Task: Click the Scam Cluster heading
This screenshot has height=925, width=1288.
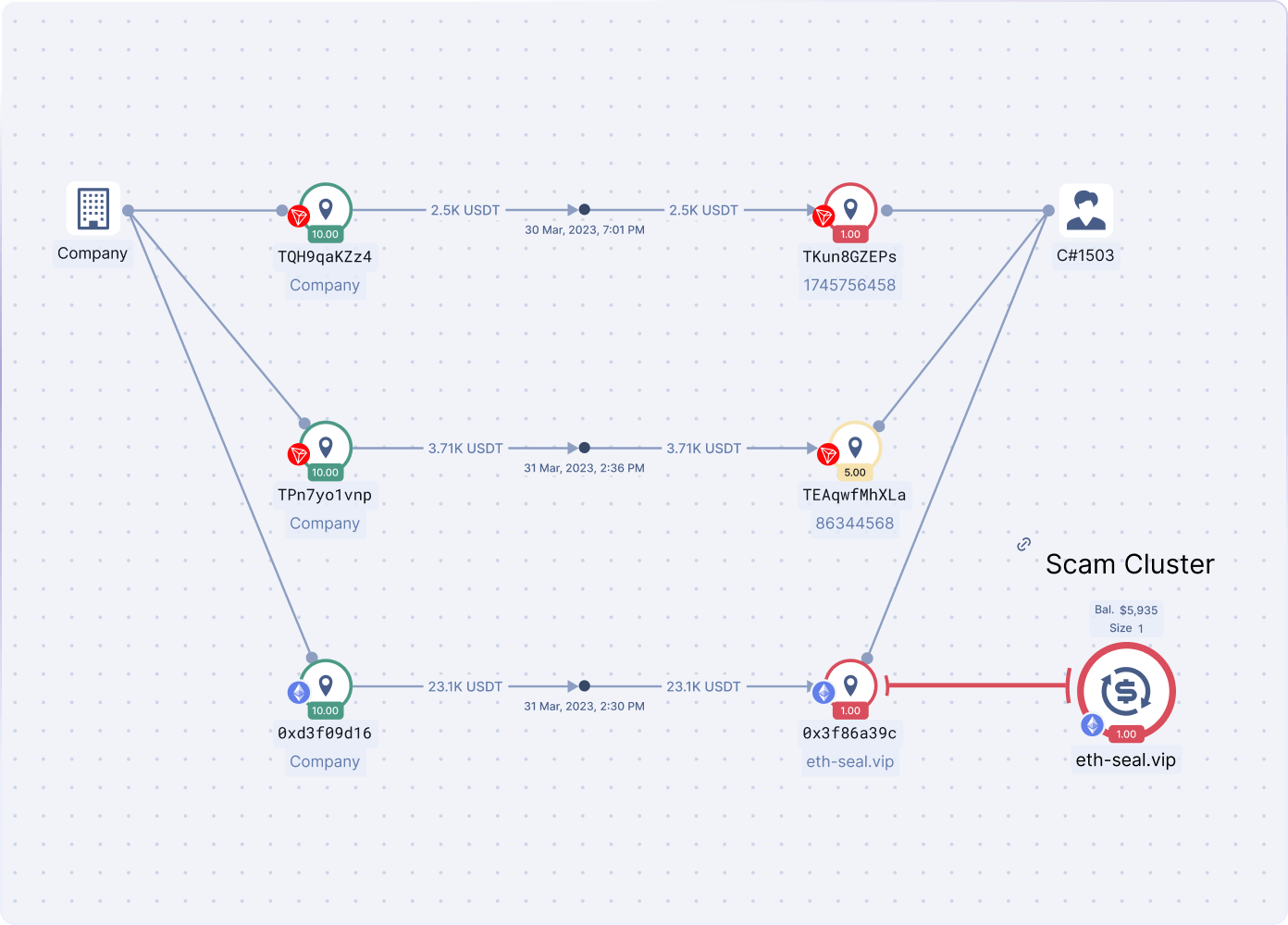Action: [x=1130, y=564]
